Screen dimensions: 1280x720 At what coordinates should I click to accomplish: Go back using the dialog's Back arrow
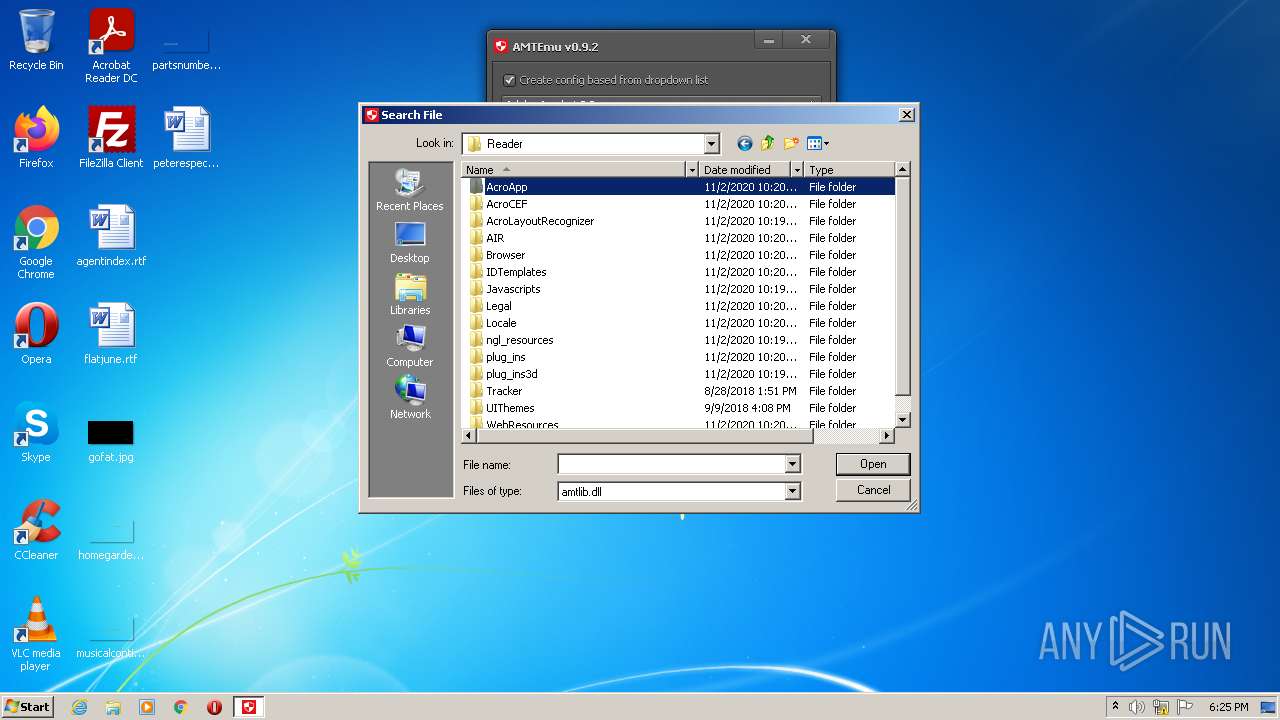click(744, 143)
